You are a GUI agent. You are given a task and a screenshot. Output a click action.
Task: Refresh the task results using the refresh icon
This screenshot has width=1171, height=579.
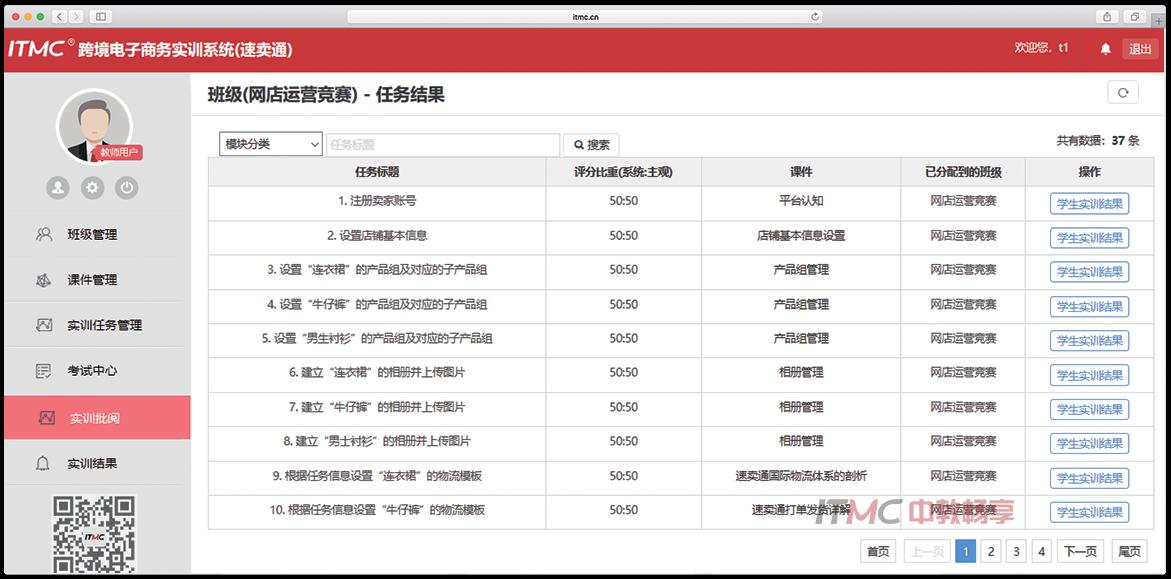(x=1122, y=91)
